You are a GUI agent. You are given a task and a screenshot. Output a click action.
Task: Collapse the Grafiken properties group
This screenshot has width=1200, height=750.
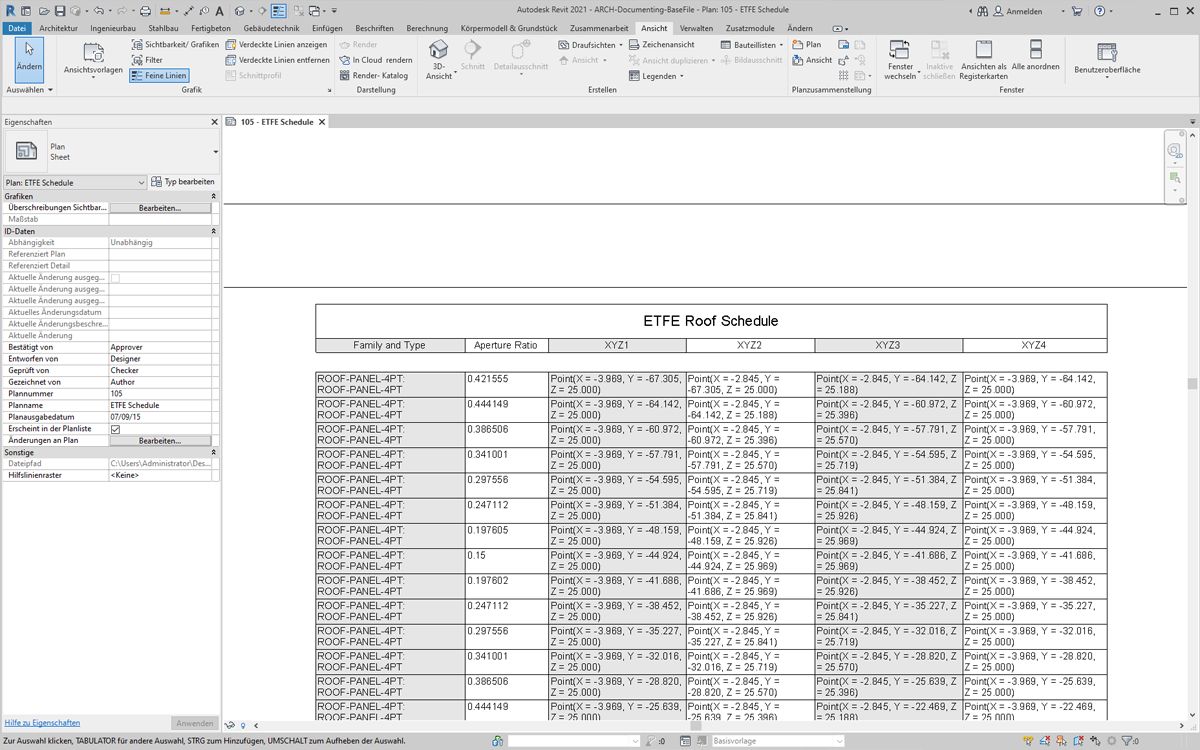214,196
